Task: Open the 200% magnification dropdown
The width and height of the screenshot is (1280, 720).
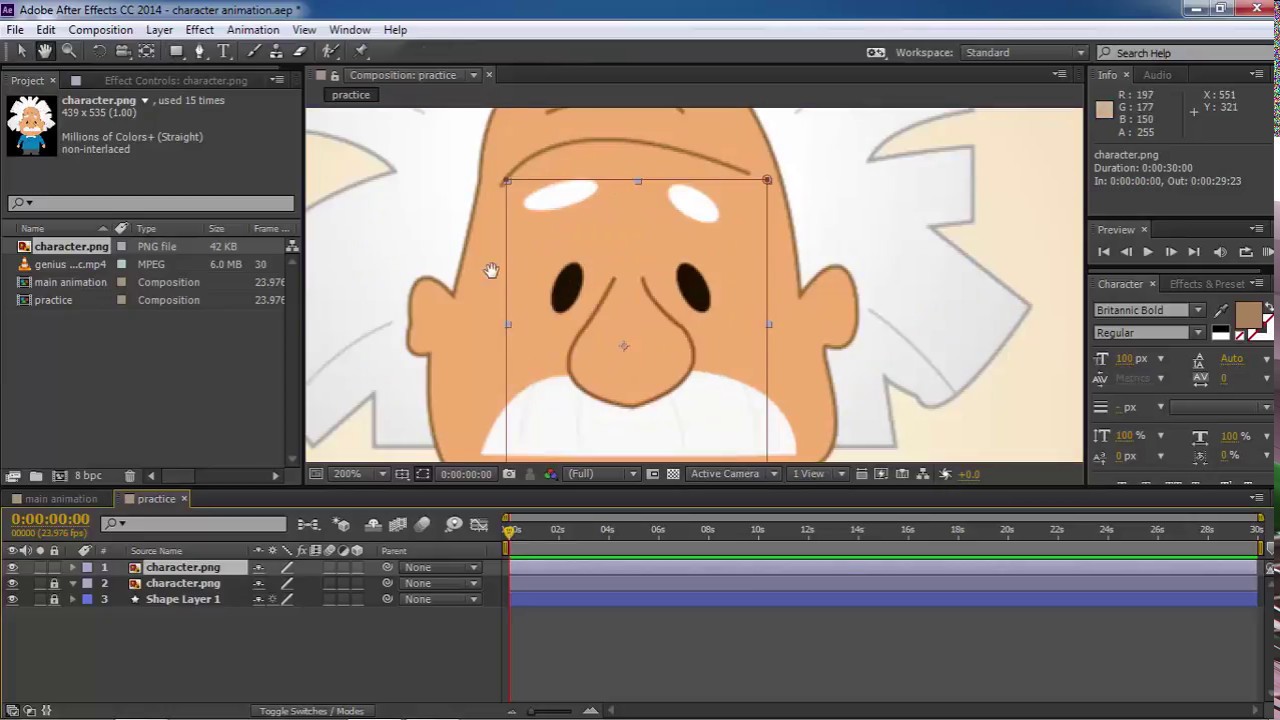Action: 357,474
